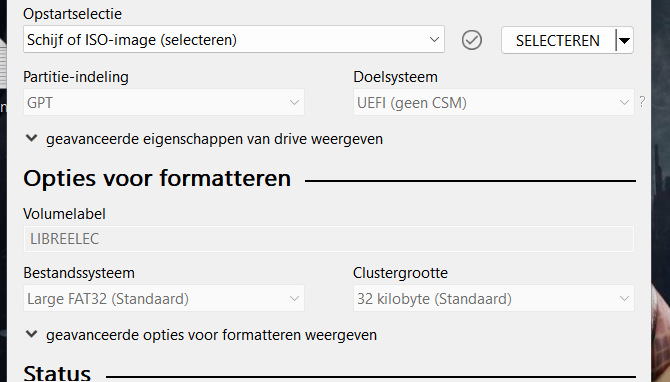Screen dimensions: 670x382
Task: Expand advanced format options chevron
Action: coord(32,334)
